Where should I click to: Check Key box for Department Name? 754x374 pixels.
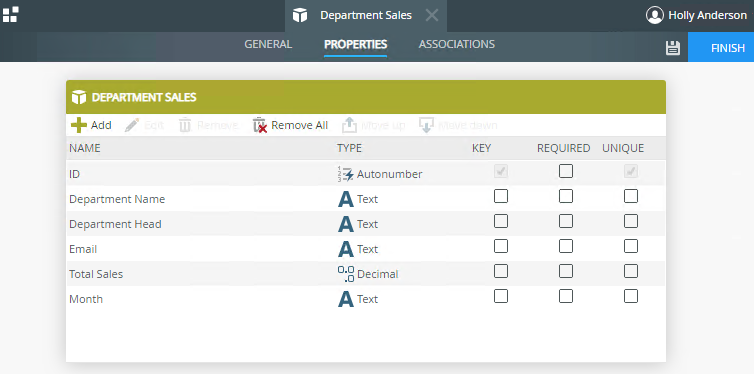click(x=501, y=196)
